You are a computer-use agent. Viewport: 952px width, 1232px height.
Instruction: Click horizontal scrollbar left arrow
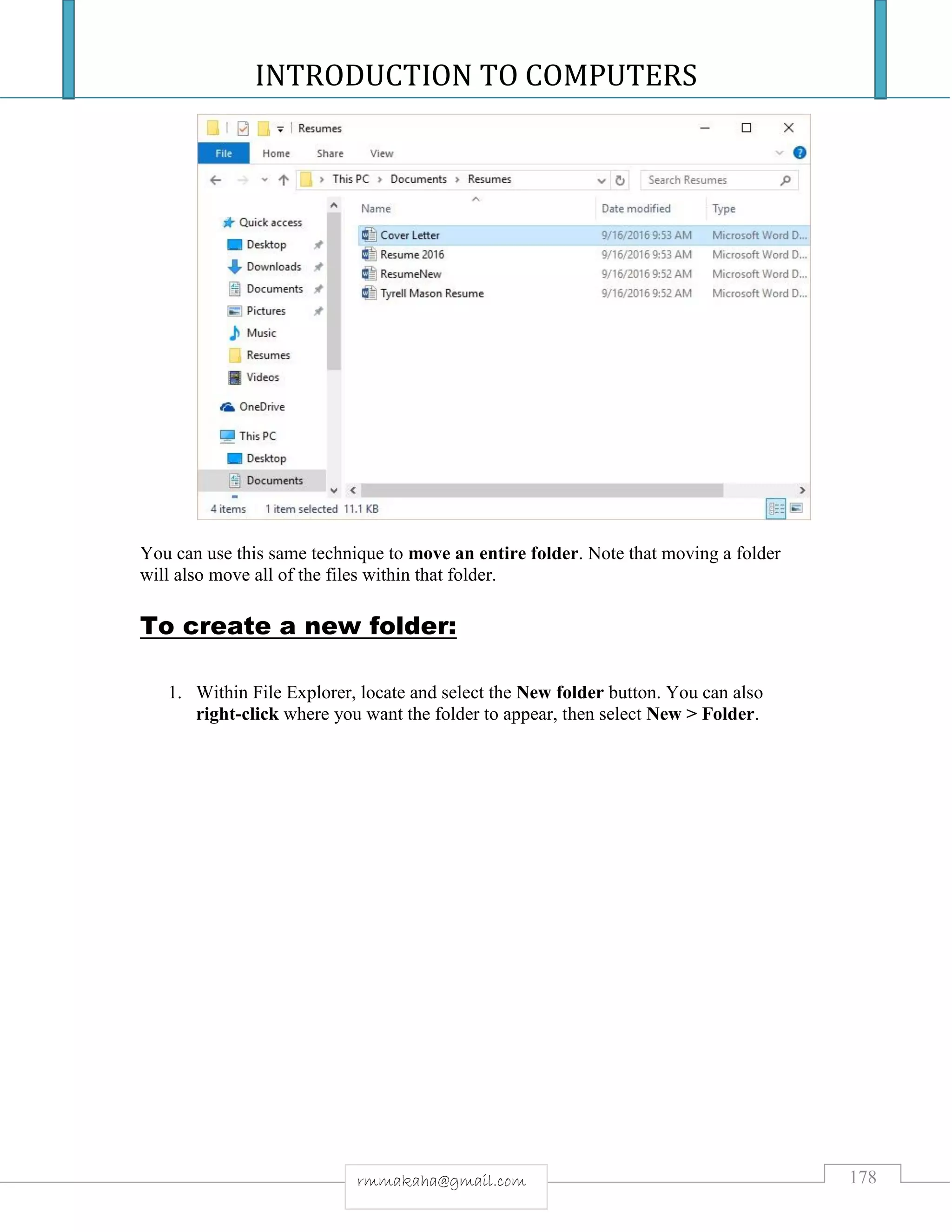tap(353, 490)
